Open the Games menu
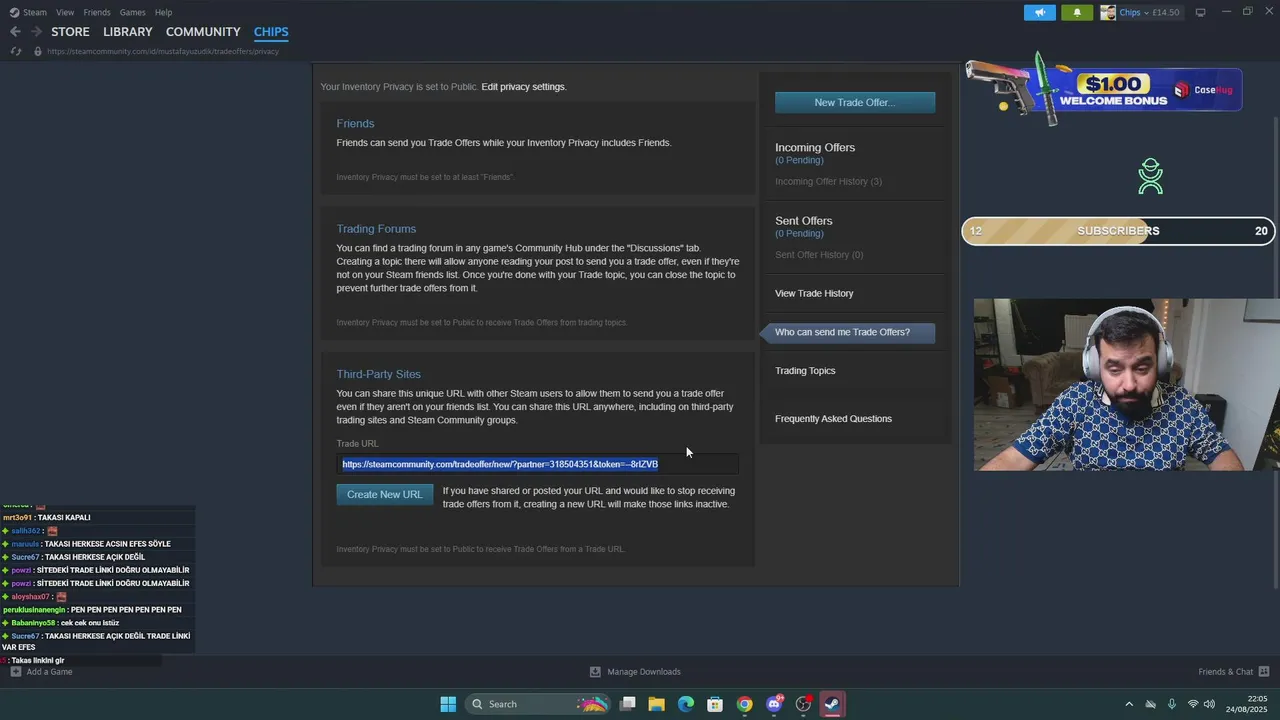This screenshot has width=1280, height=720. click(x=132, y=12)
